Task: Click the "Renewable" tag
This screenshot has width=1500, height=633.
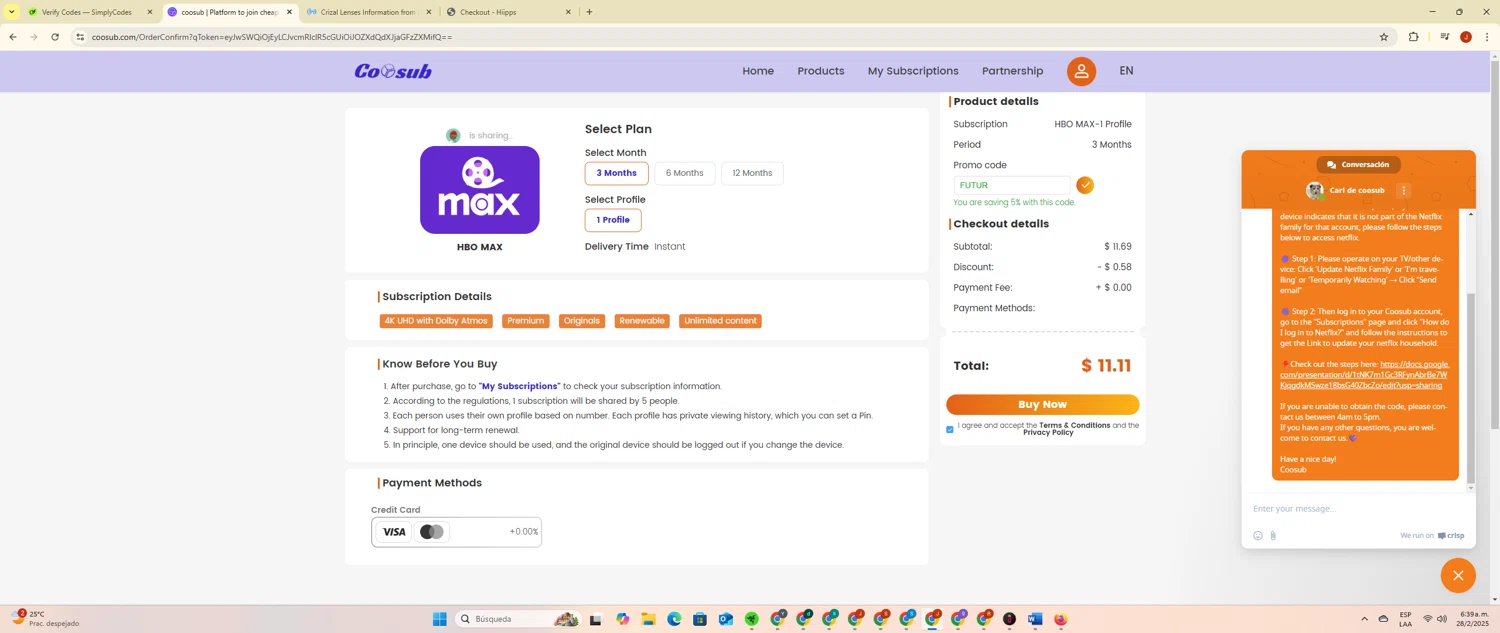Action: click(x=642, y=321)
